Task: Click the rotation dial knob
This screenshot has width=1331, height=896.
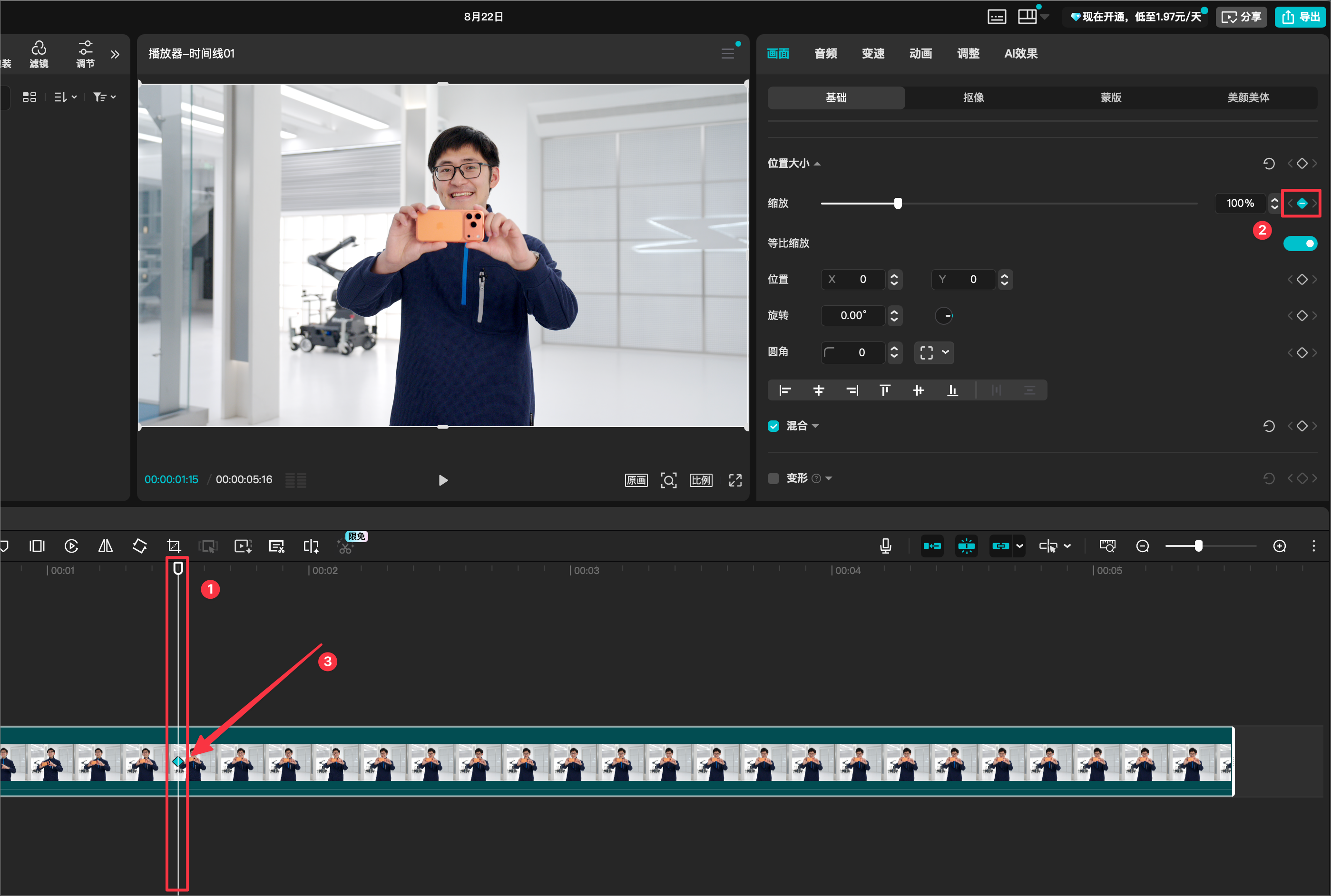Action: point(944,315)
